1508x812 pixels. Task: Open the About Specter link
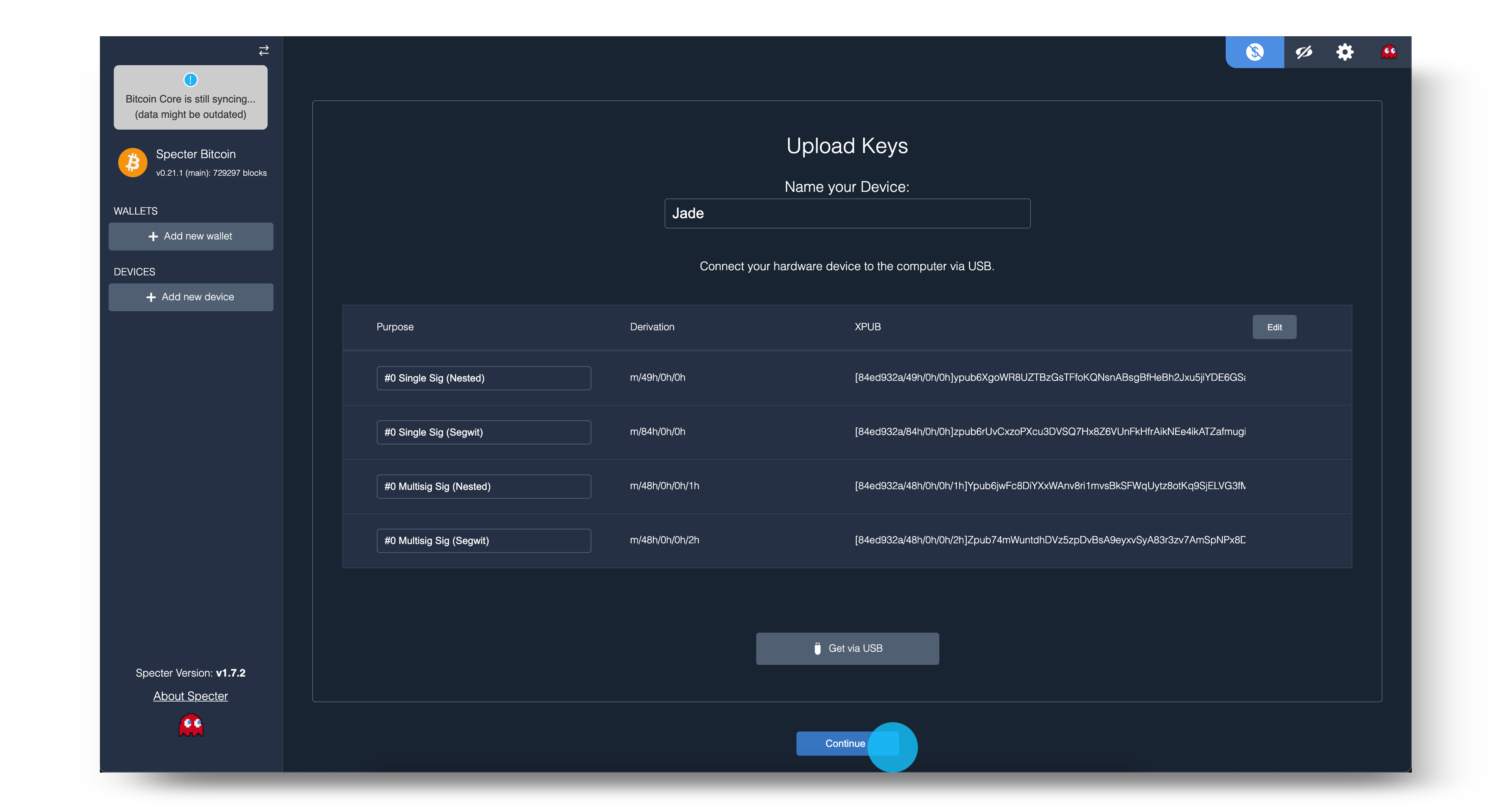point(190,696)
